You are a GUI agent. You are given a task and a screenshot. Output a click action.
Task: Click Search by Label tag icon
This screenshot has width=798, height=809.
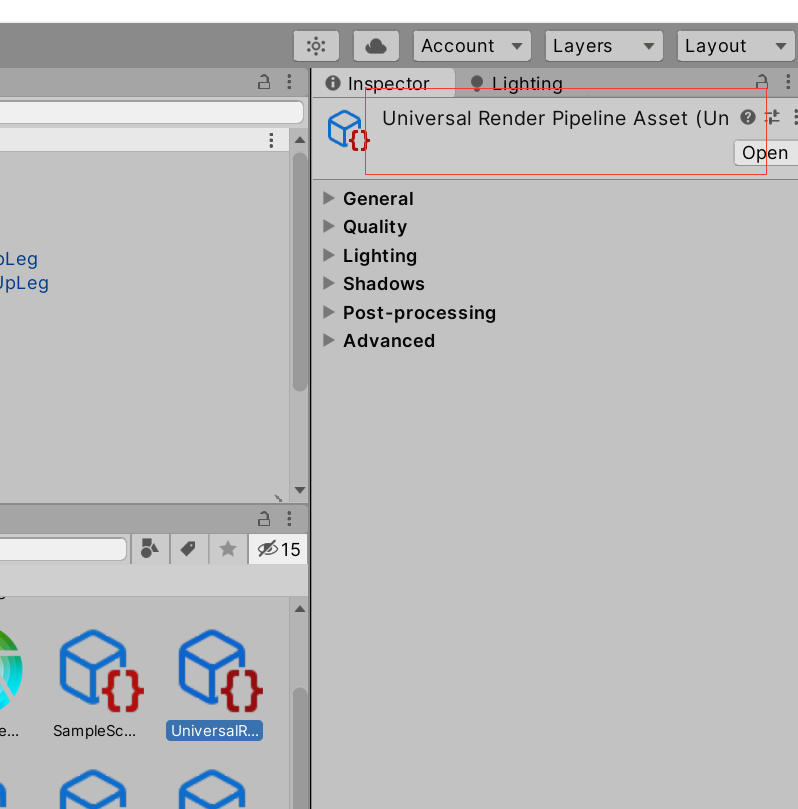point(188,548)
